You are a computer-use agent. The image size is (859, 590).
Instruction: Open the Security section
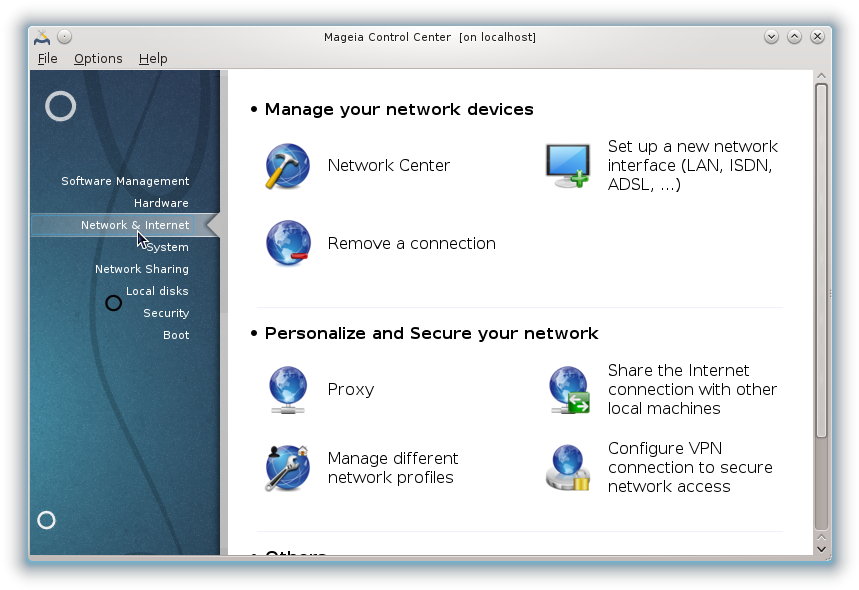(x=166, y=313)
